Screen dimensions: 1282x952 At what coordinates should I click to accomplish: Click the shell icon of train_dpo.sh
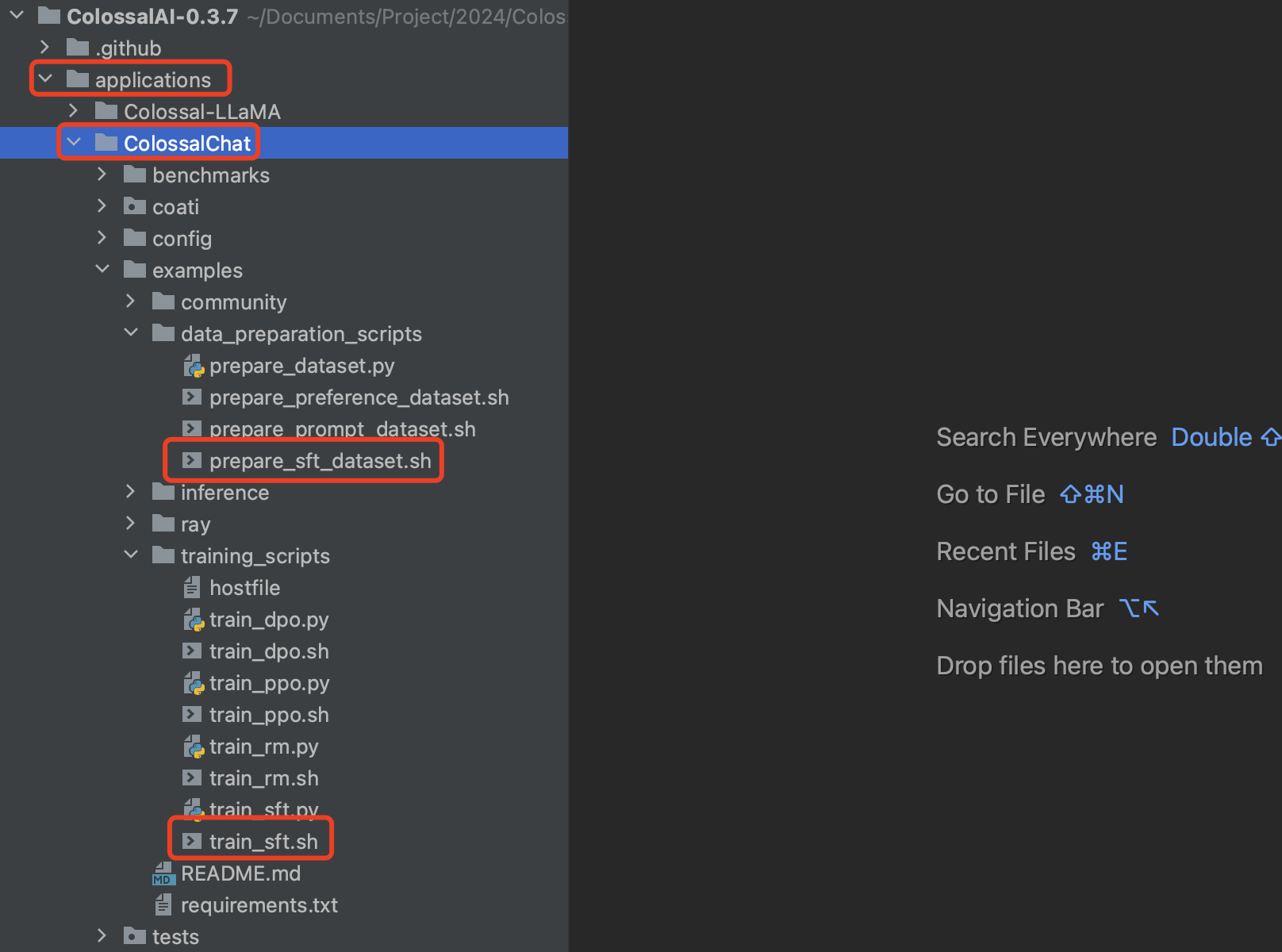pos(192,650)
